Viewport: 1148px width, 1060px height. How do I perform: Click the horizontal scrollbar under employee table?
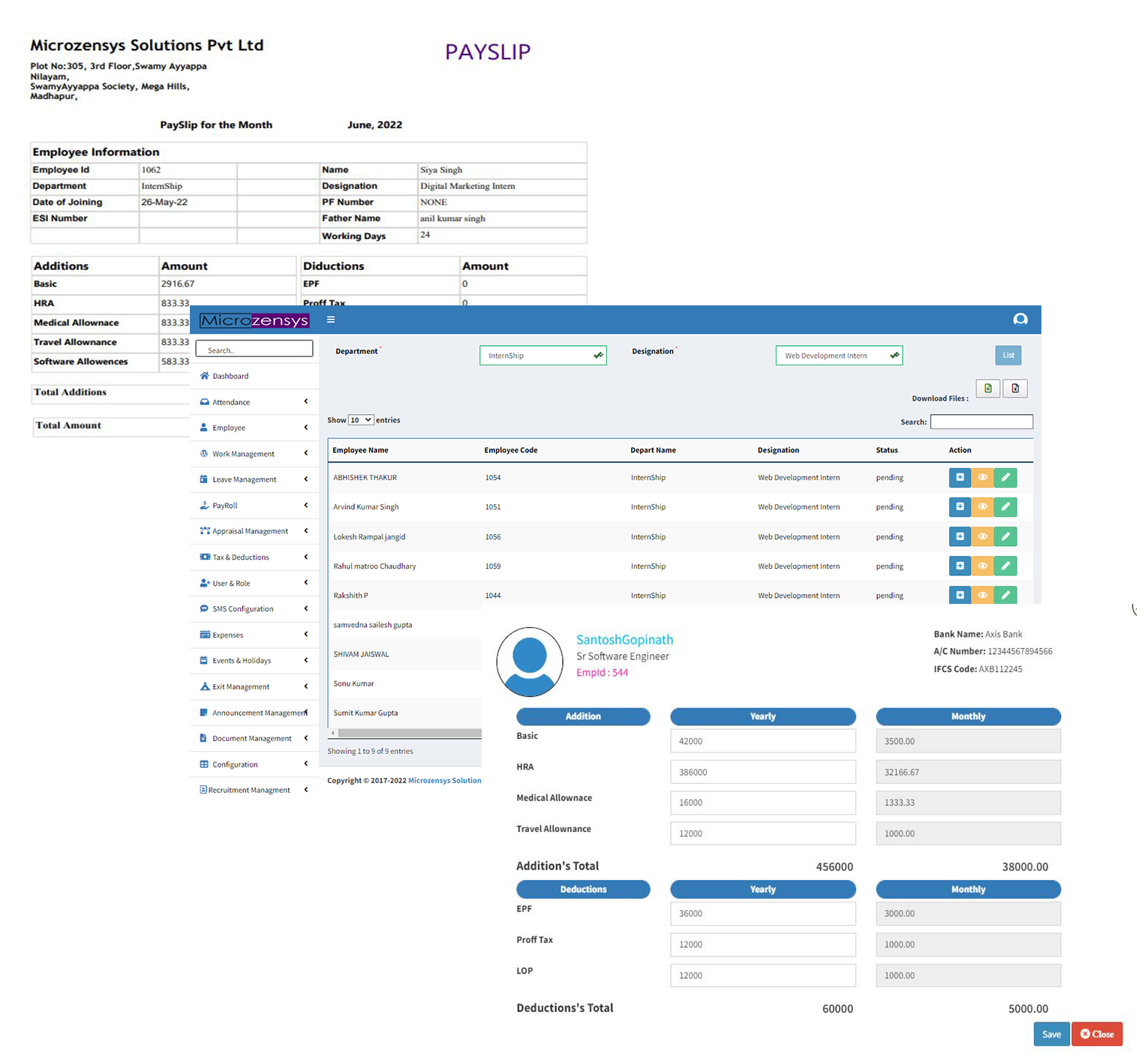(406, 733)
